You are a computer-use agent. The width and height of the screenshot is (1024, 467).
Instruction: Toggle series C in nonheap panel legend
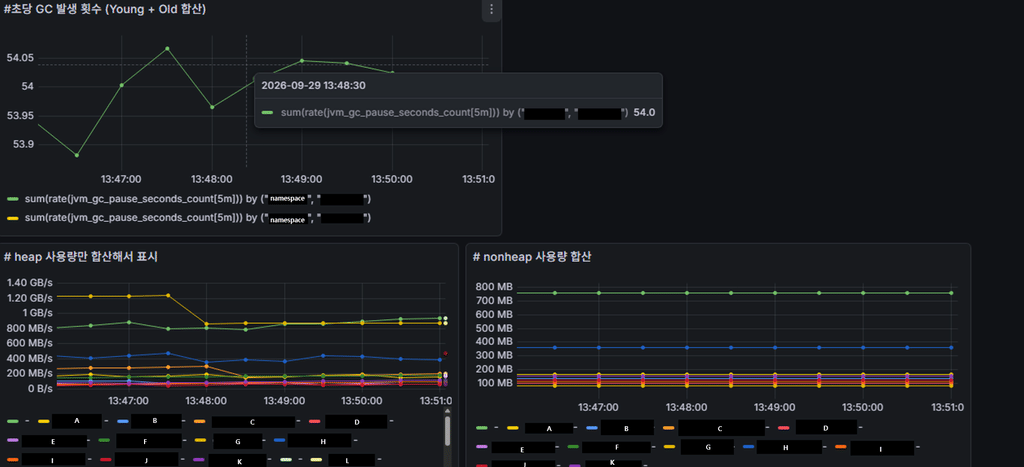(x=720, y=428)
